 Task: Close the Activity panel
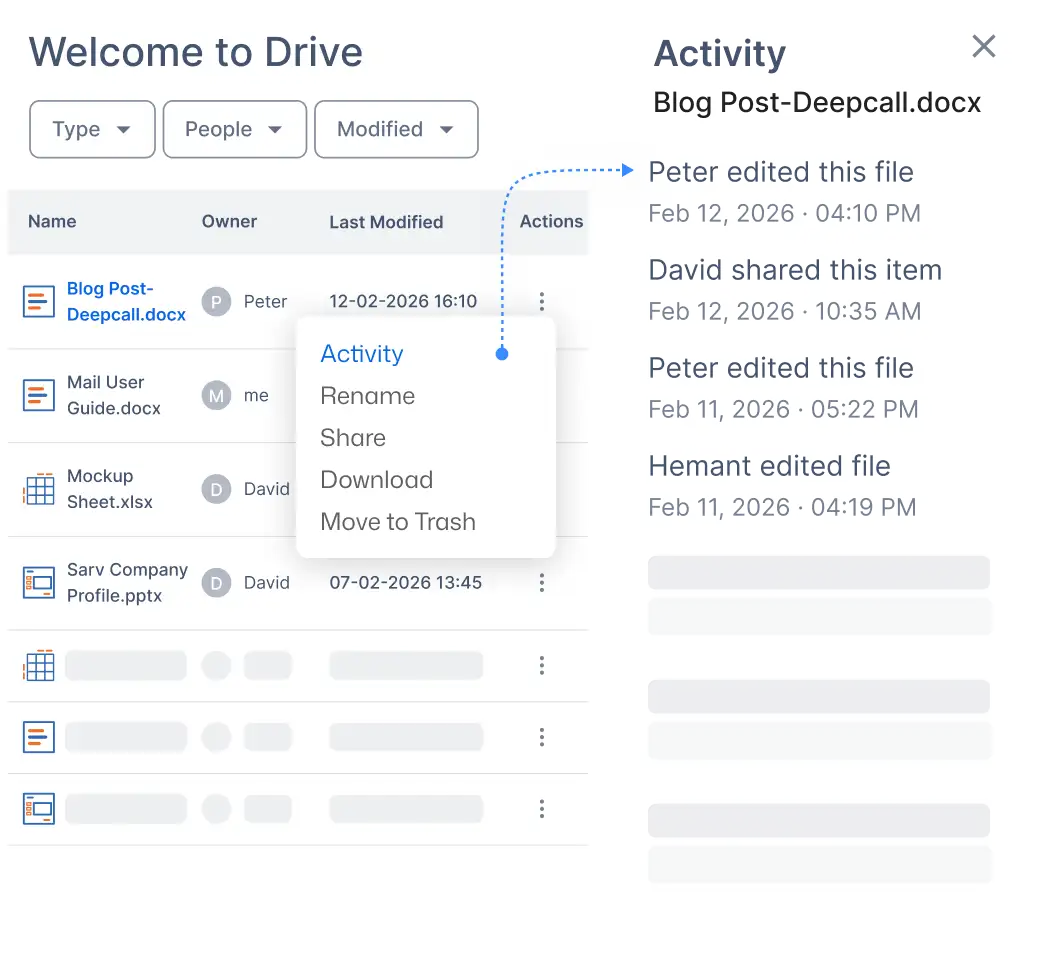click(984, 46)
